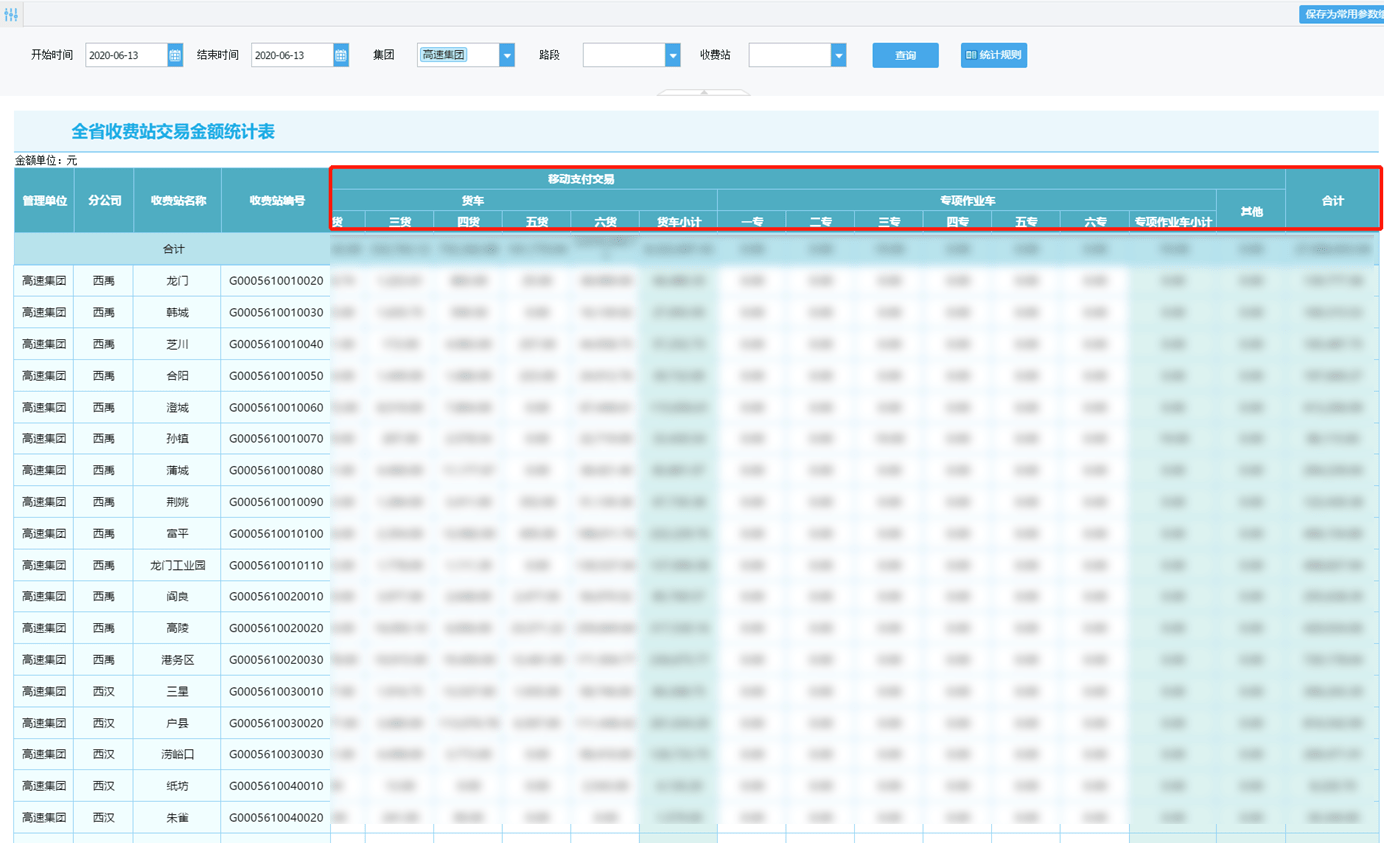Viewport: 1384px width, 843px height.
Task: Click the 专项作业车小计 column header
Action: pyautogui.click(x=1173, y=222)
